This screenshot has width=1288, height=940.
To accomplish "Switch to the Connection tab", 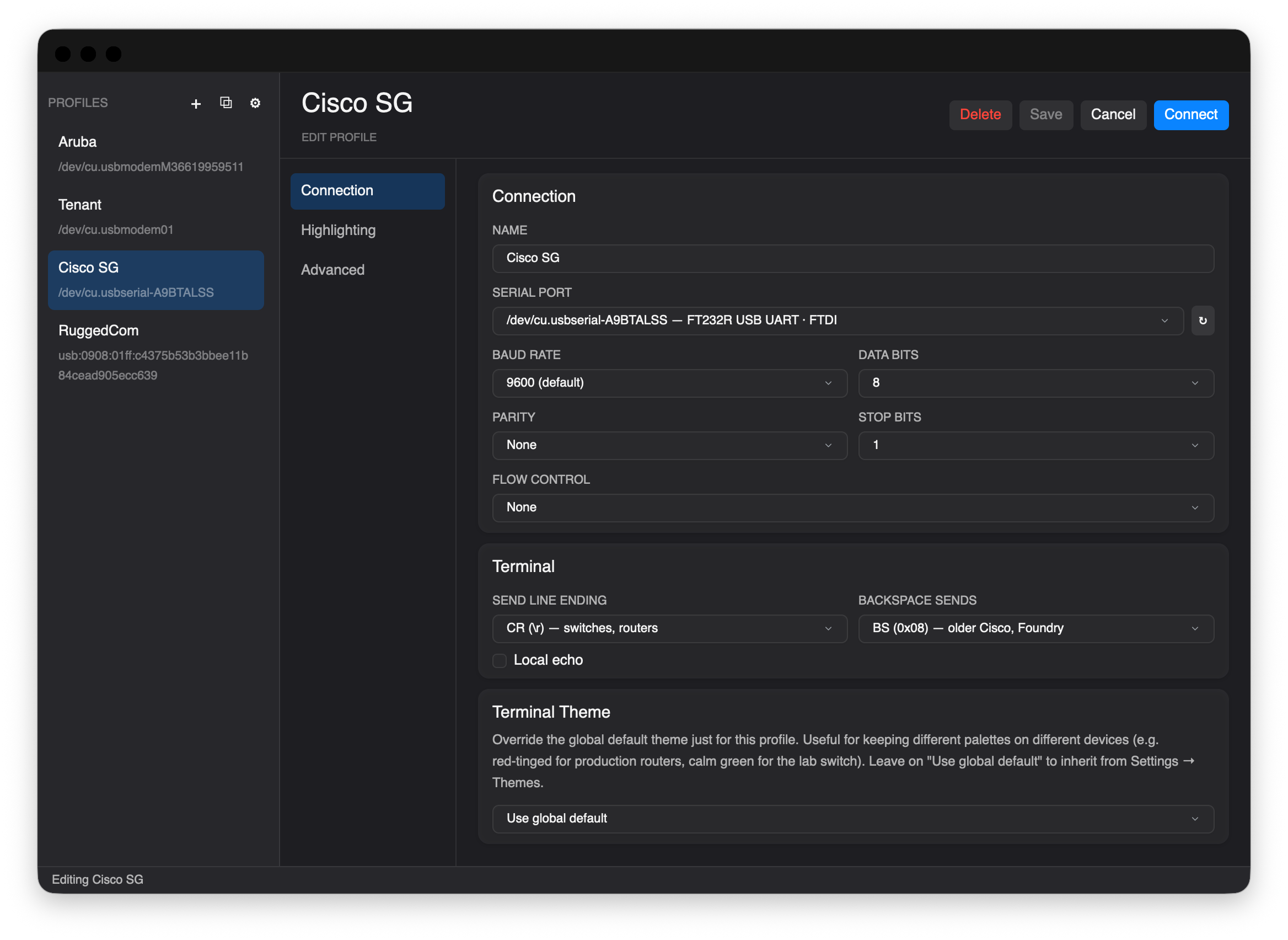I will tap(367, 191).
